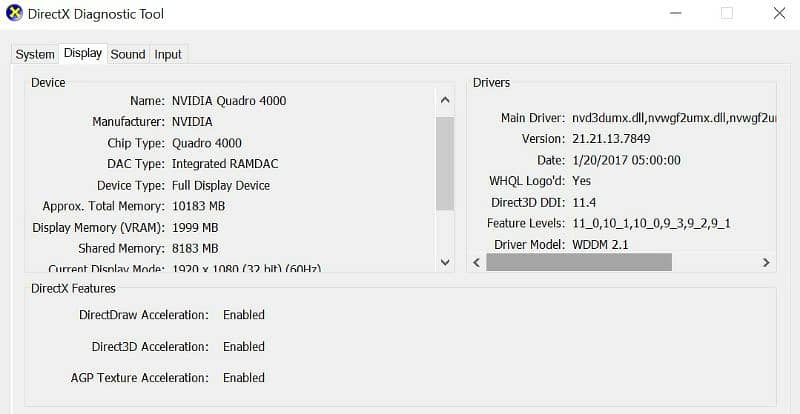This screenshot has width=800, height=414.
Task: Click Drivers panel scroll left arrow
Action: (477, 262)
